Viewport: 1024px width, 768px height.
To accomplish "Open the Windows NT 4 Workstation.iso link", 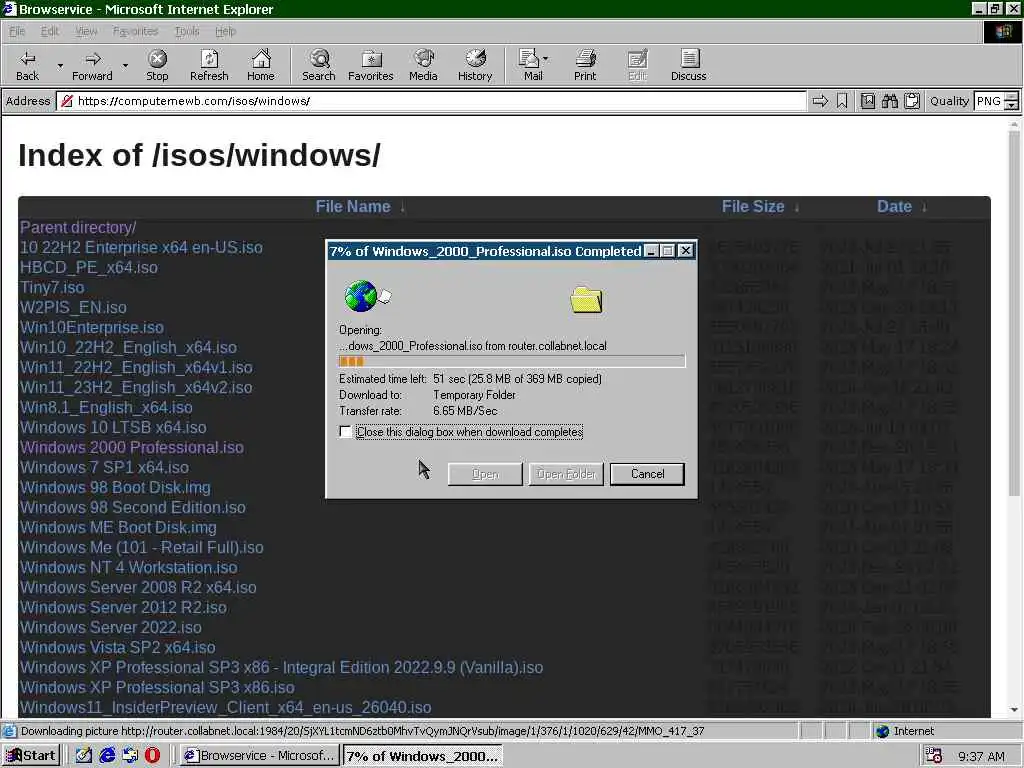I will 129,568.
